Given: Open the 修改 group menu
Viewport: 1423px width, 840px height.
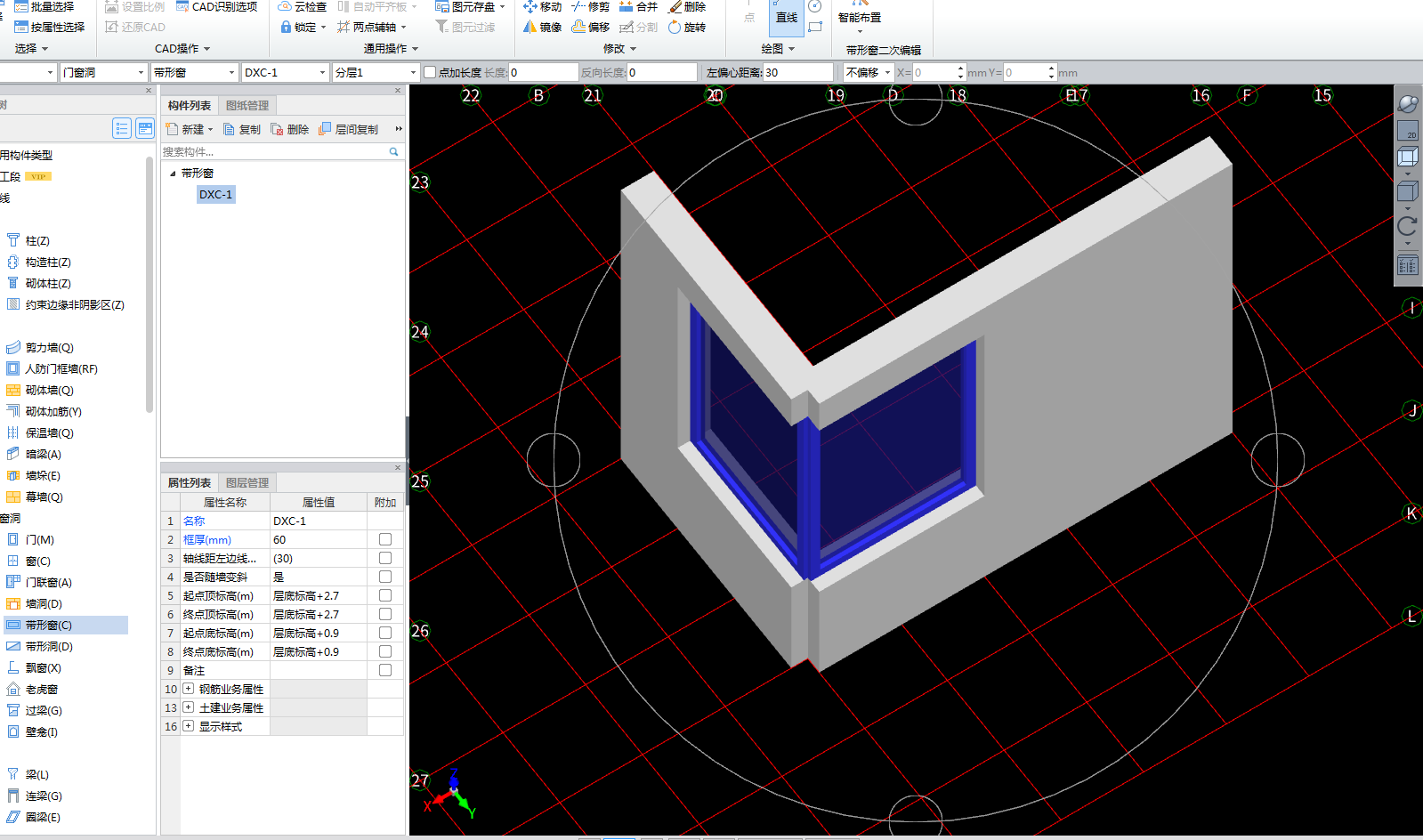Looking at the screenshot, I should pyautogui.click(x=619, y=48).
